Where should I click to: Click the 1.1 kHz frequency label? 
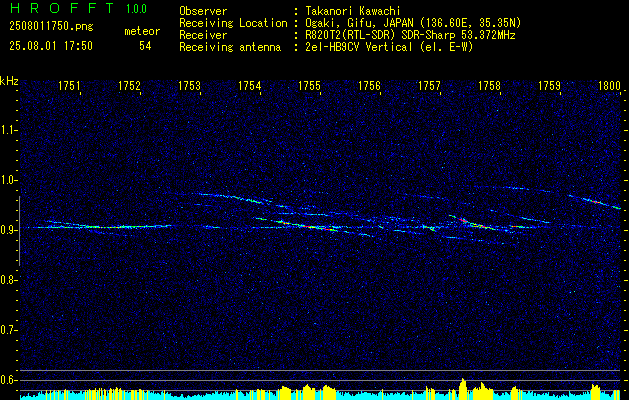[x=8, y=130]
